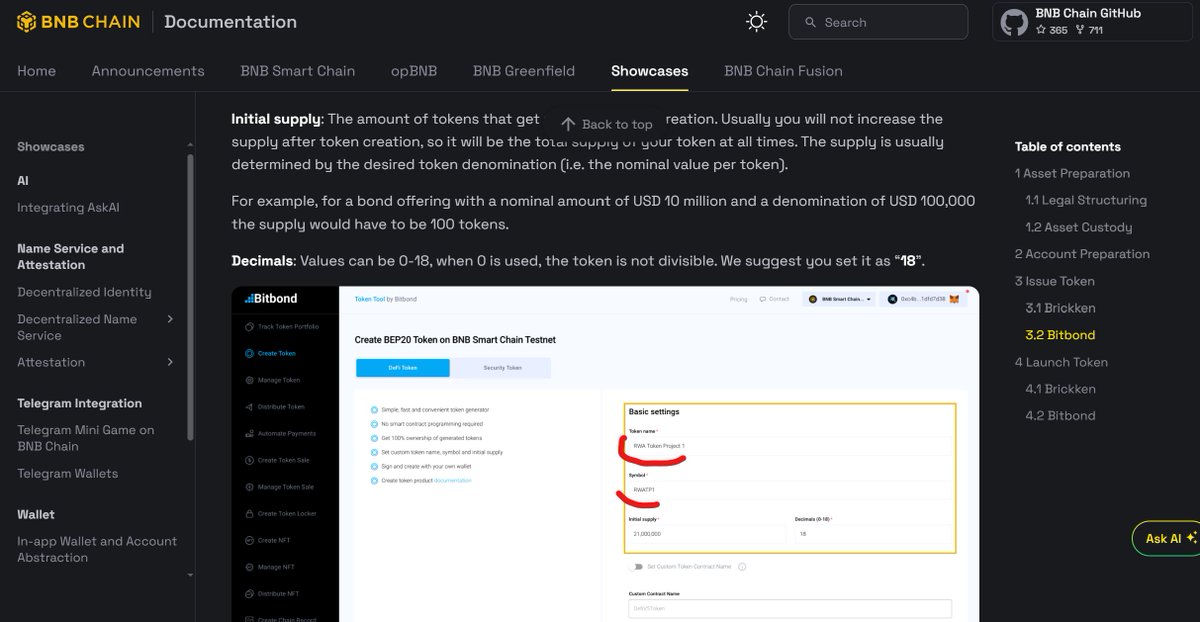Viewport: 1200px width, 622px height.
Task: Click the Back to top button
Action: click(606, 124)
